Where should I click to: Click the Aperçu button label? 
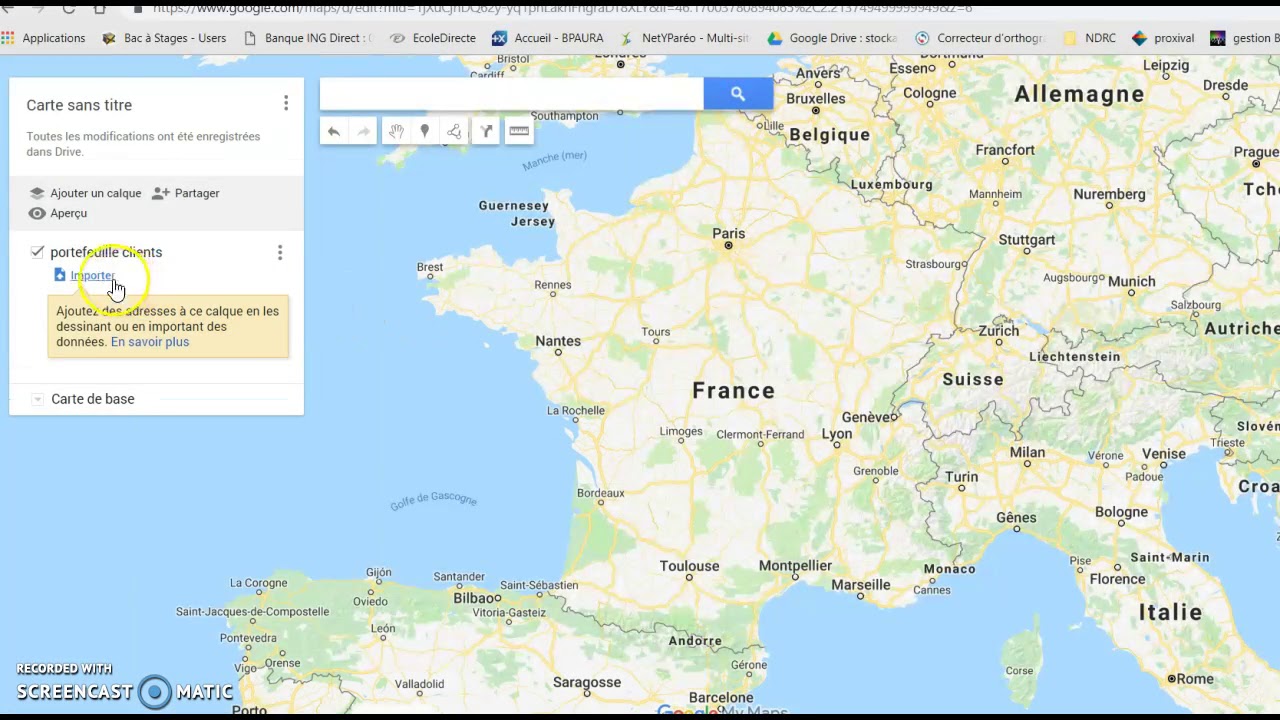pyautogui.click(x=69, y=213)
